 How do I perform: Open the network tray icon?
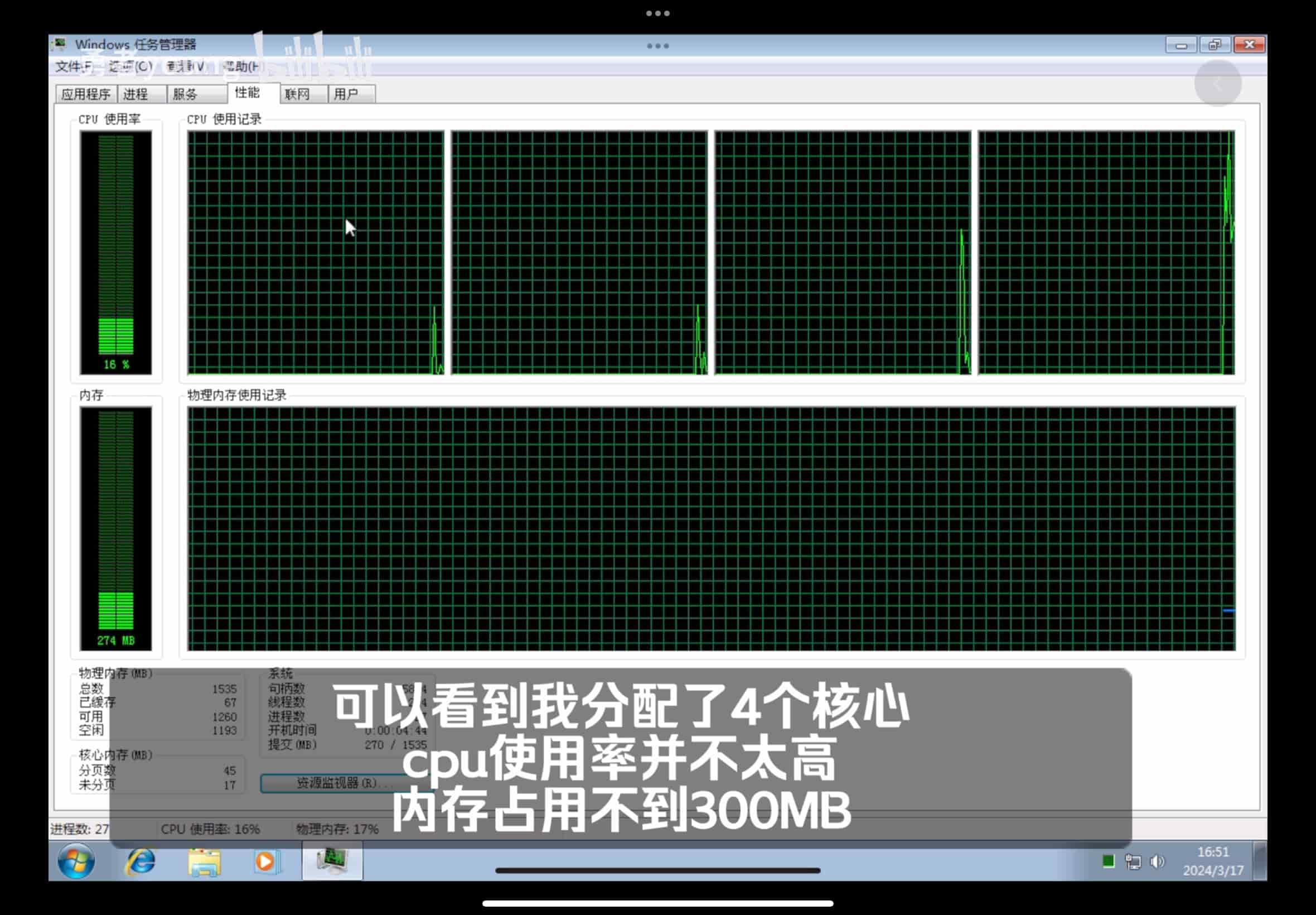click(1133, 861)
